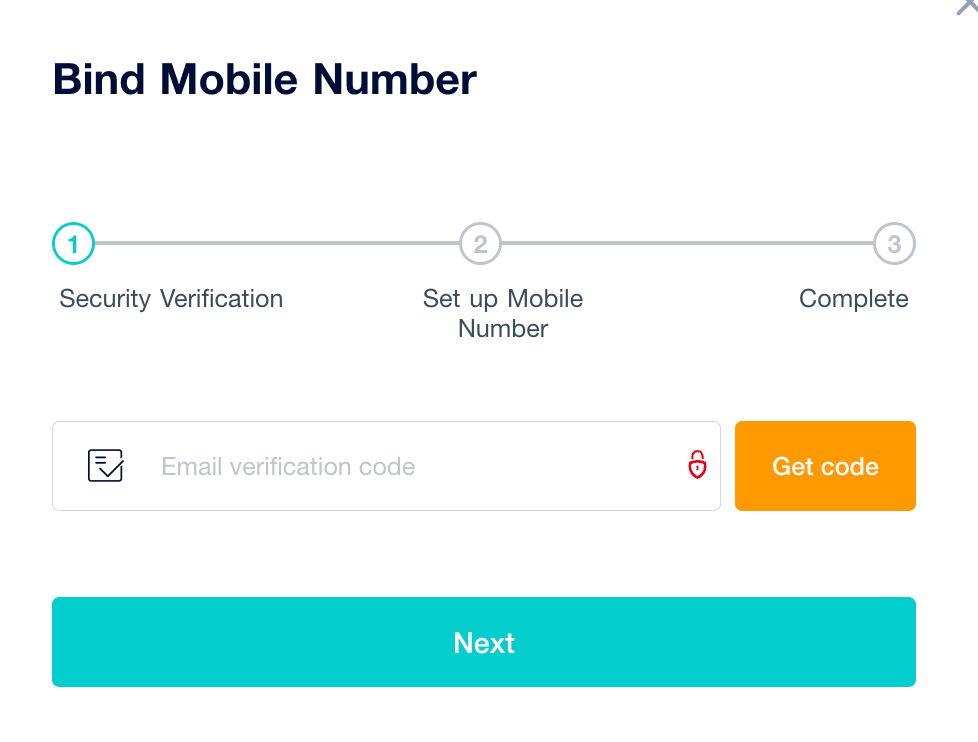
Task: Click the Bind Mobile Number title
Action: click(x=264, y=79)
